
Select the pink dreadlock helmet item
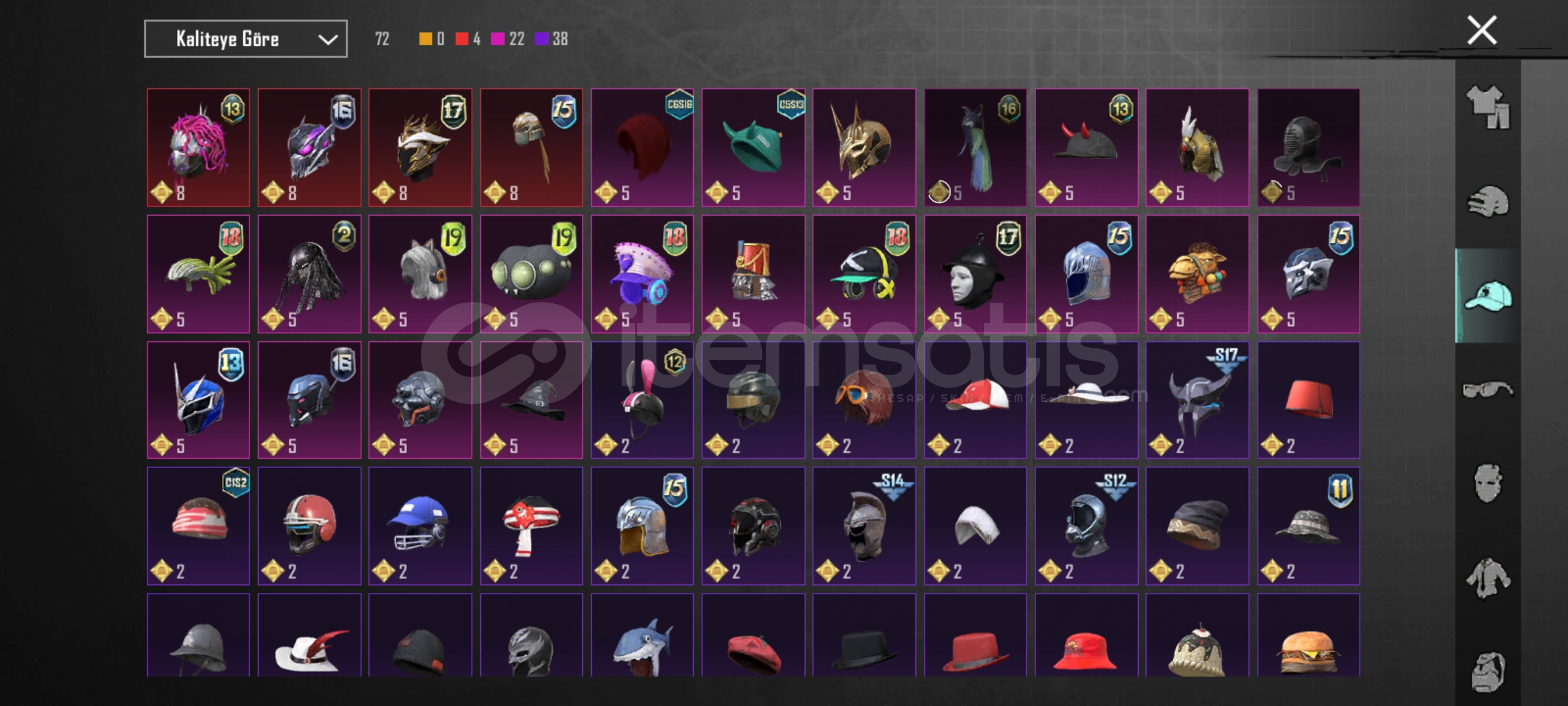click(x=198, y=148)
